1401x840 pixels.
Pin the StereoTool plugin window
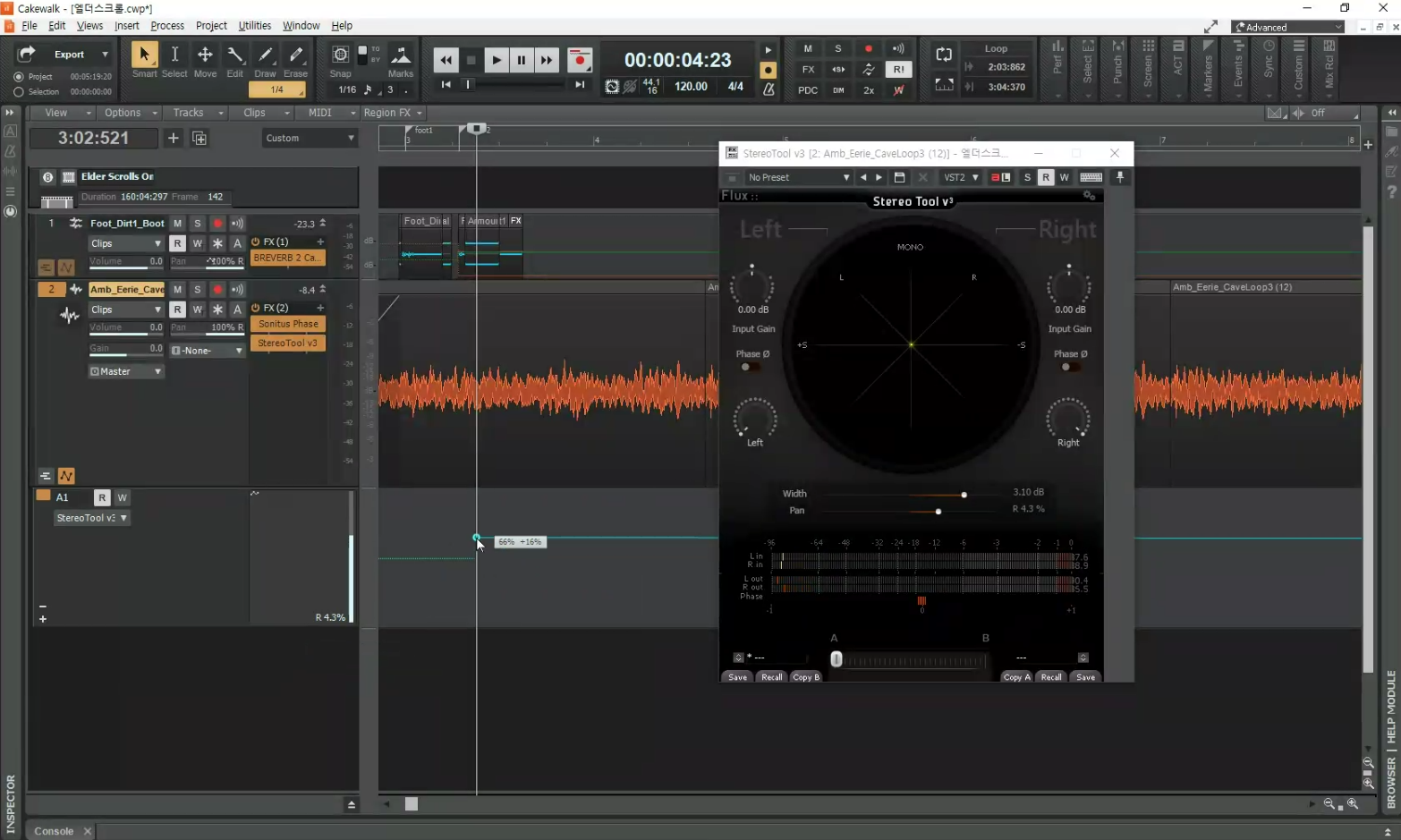coord(1120,177)
